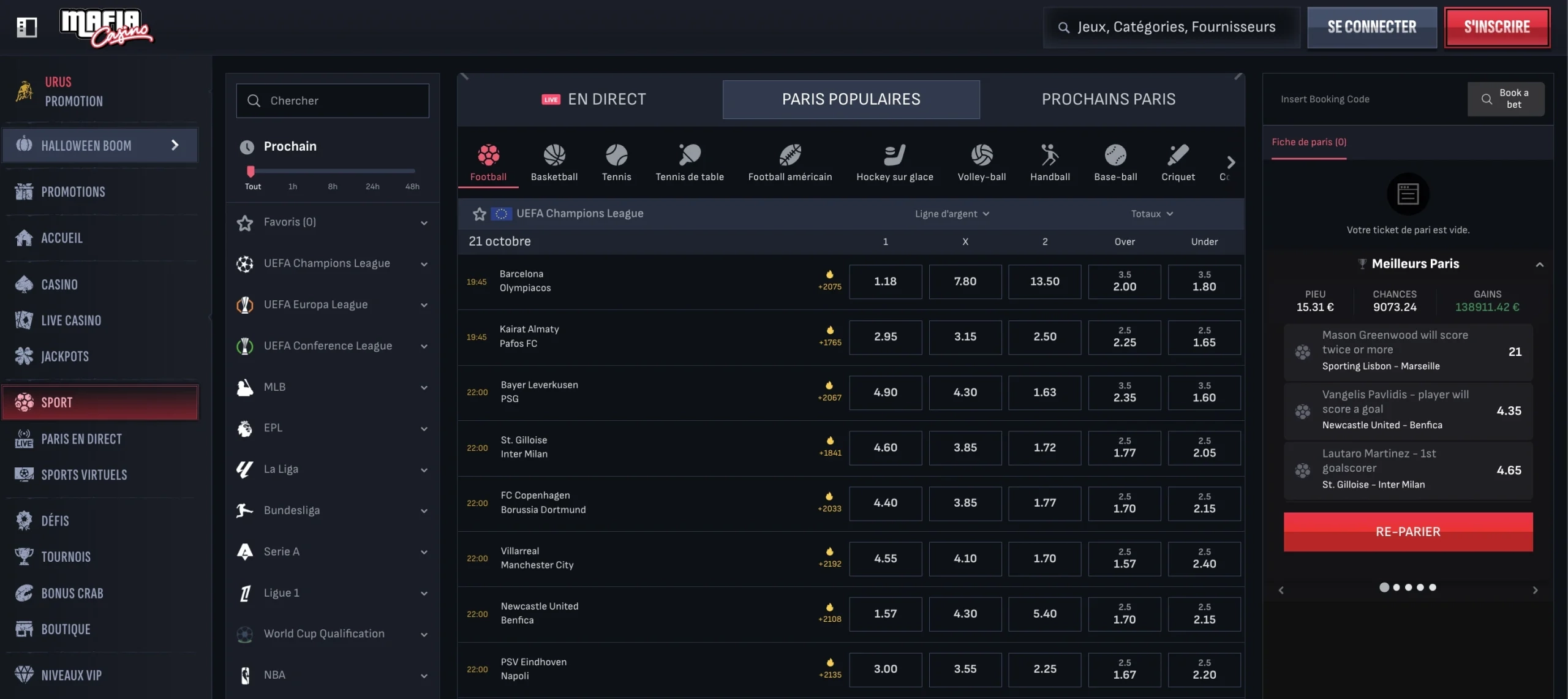Open the Ligne d'argent dropdown
This screenshot has width=1568, height=699.
(x=952, y=214)
